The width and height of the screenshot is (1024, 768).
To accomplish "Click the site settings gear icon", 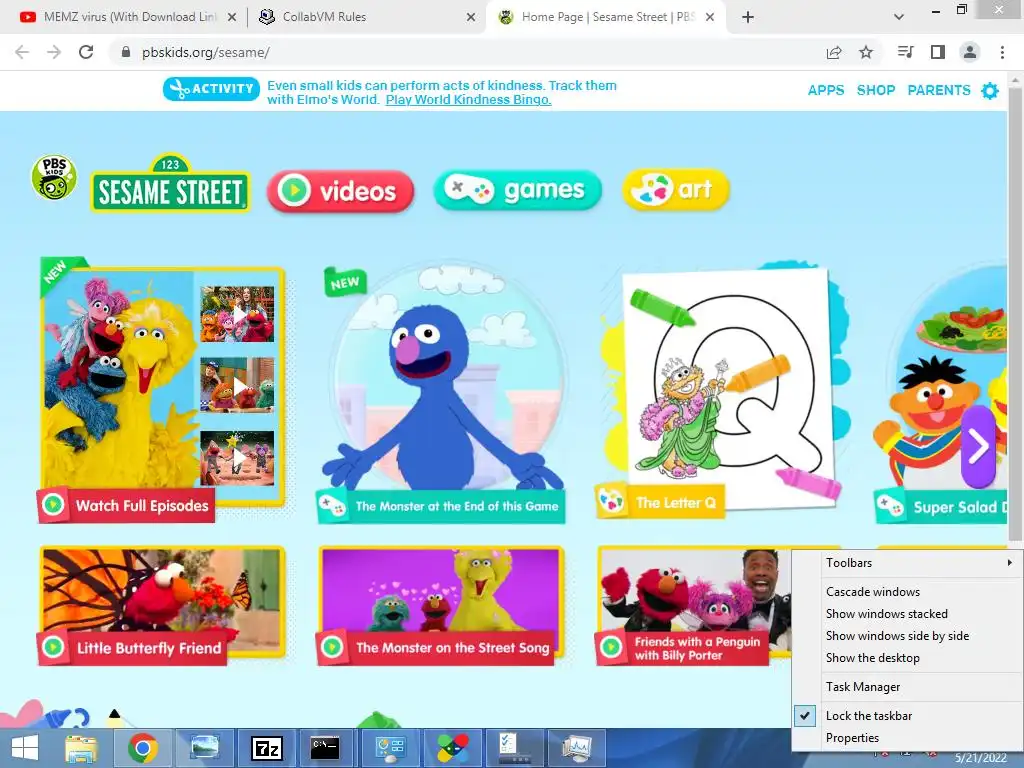I will click(990, 91).
